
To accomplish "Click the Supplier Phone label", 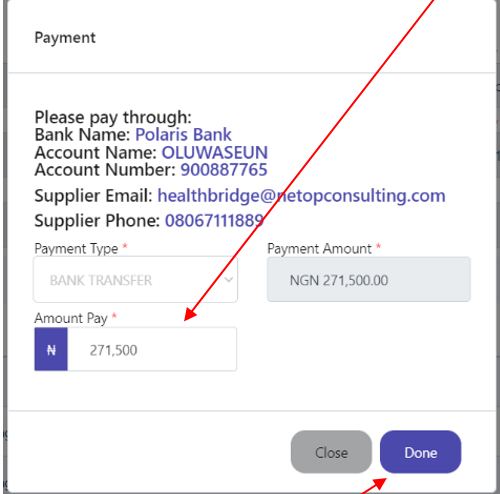I will pyautogui.click(x=97, y=220).
